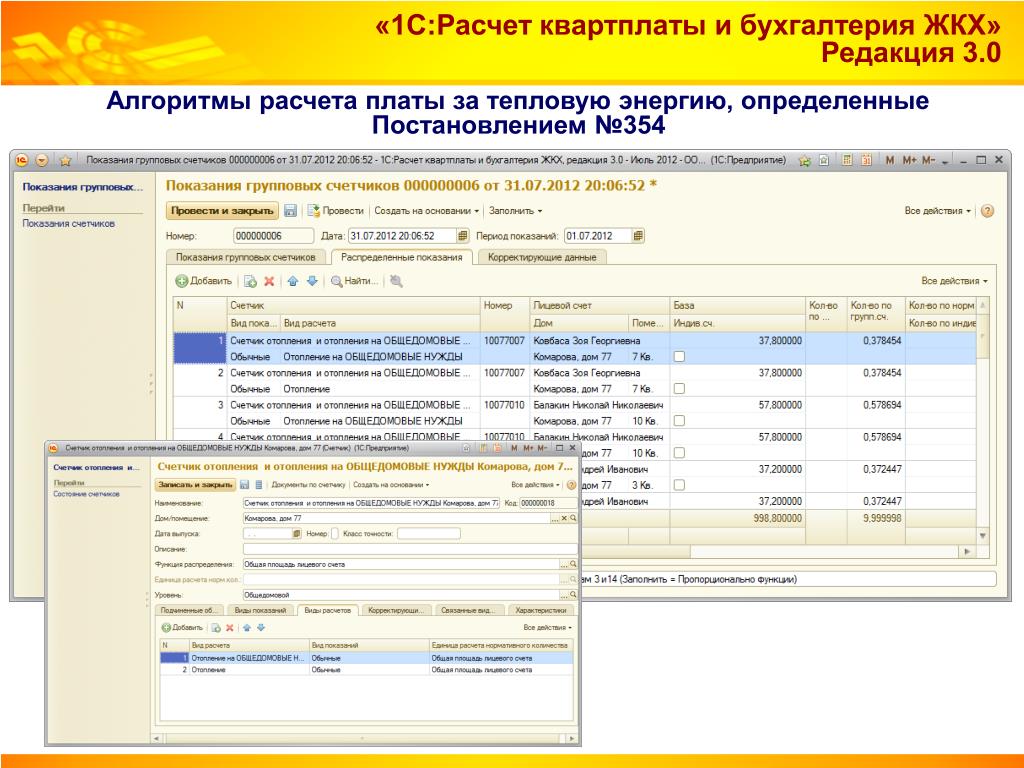Open the Состояние счетчиков link in the Счетчик window
This screenshot has width=1024, height=768.
[x=86, y=494]
